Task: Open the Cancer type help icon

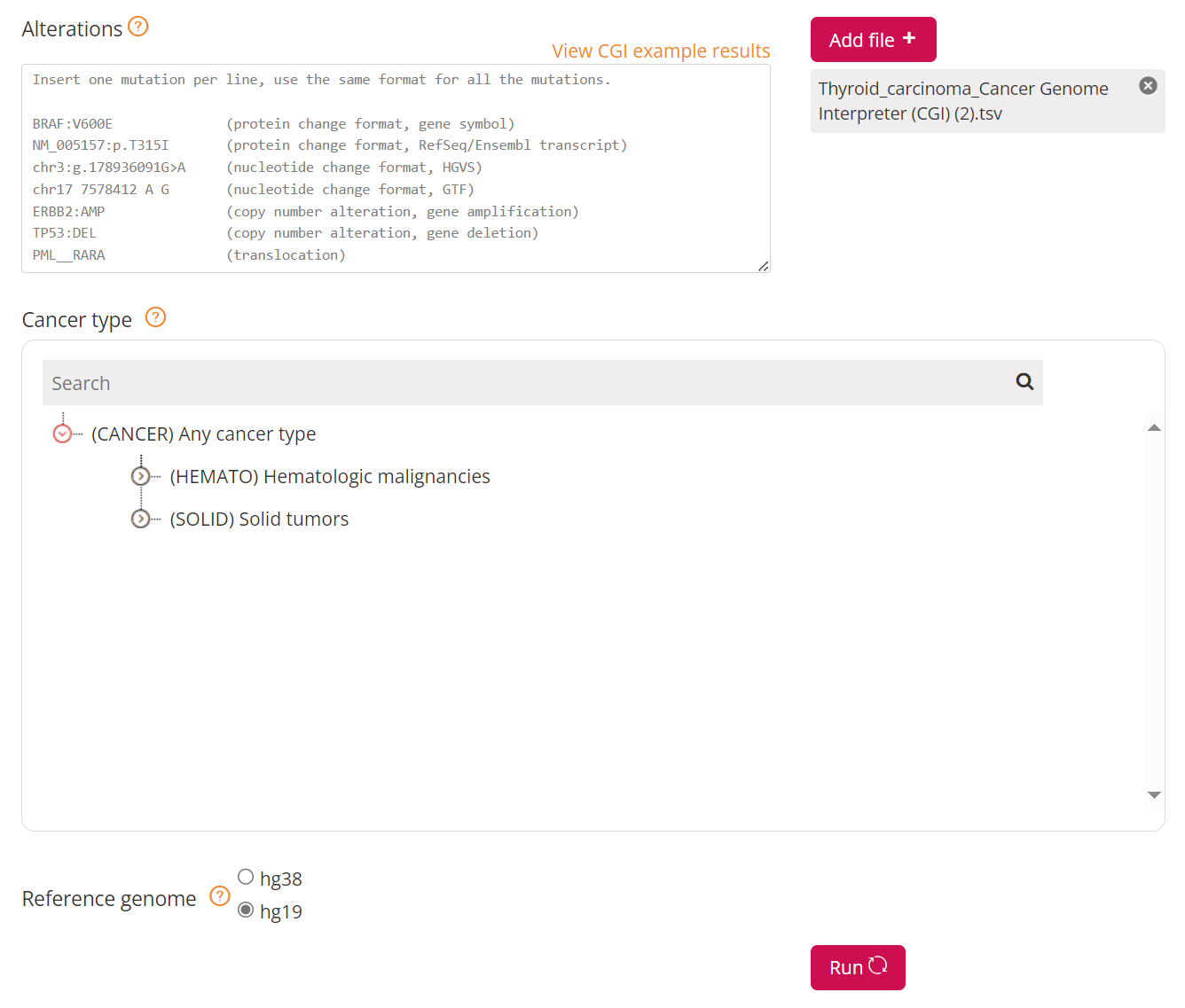Action: click(155, 317)
